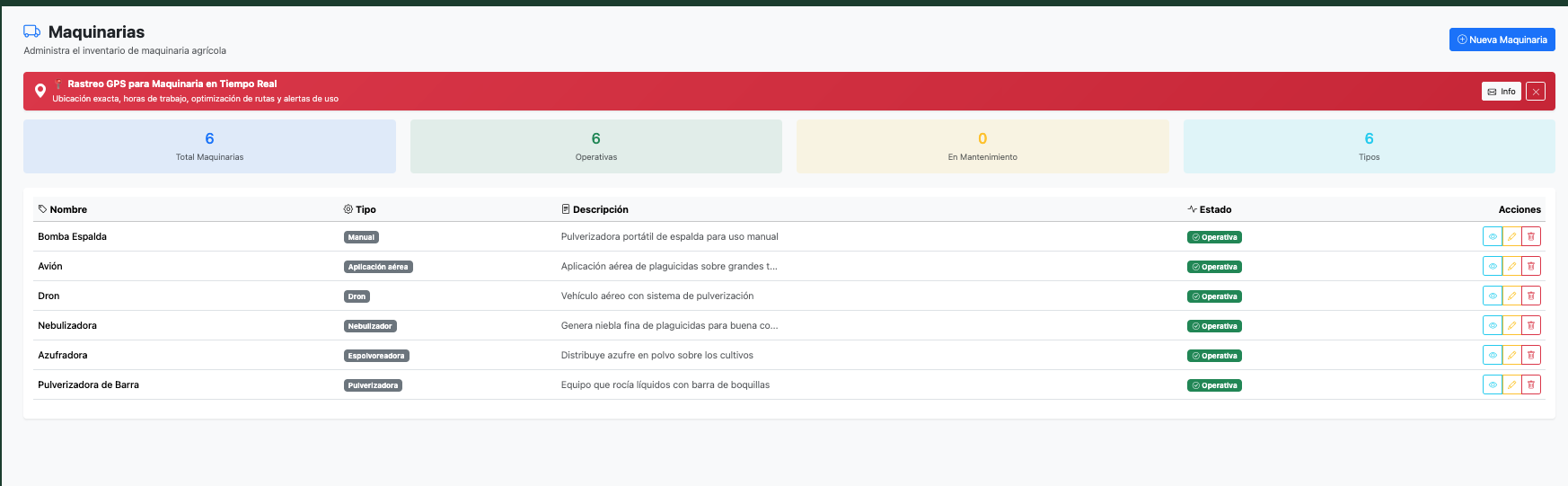
Task: Select the Total Maquinarias stat card
Action: (x=209, y=146)
